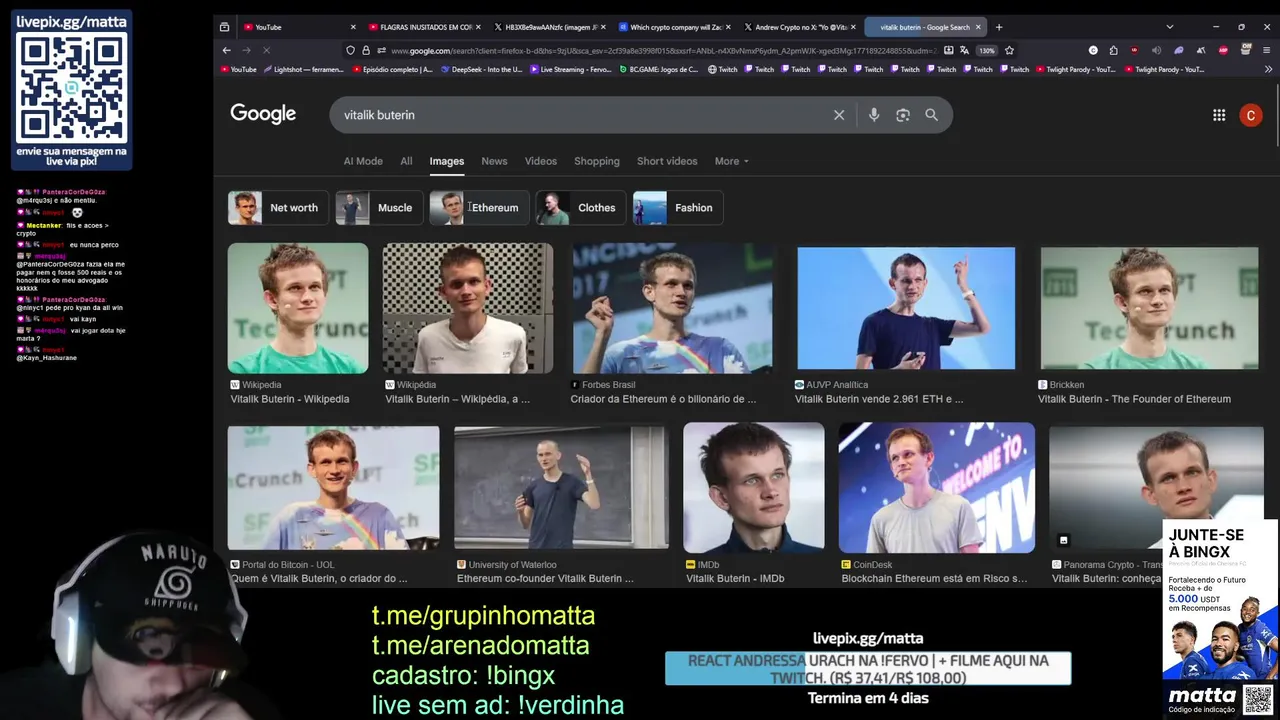Filter images by Fashion chip

pos(678,208)
